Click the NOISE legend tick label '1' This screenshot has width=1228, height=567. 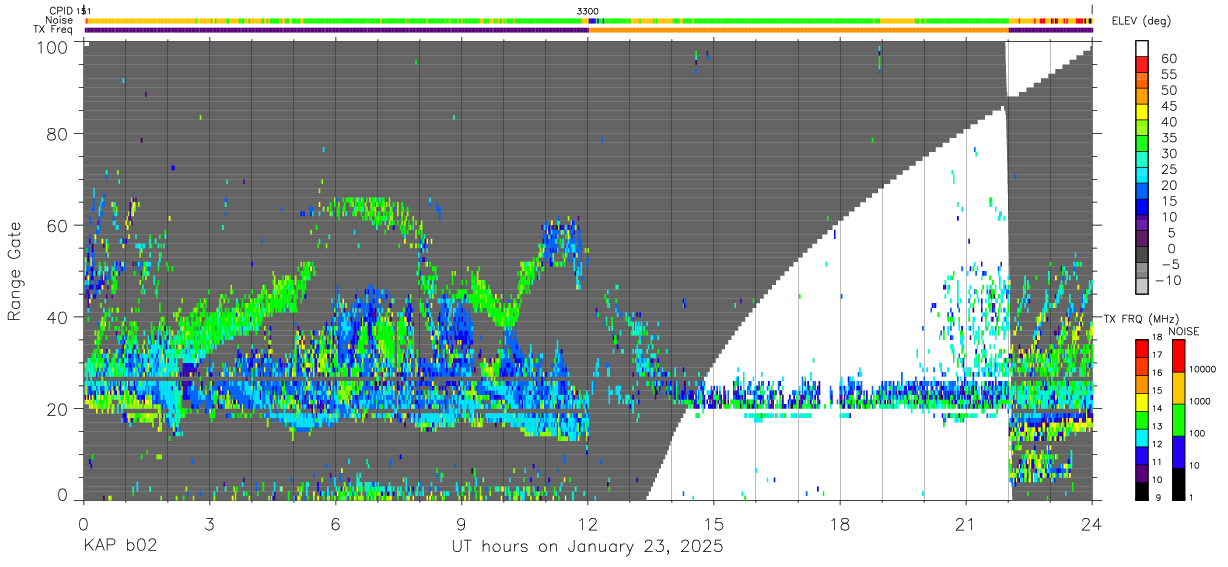(x=1192, y=498)
